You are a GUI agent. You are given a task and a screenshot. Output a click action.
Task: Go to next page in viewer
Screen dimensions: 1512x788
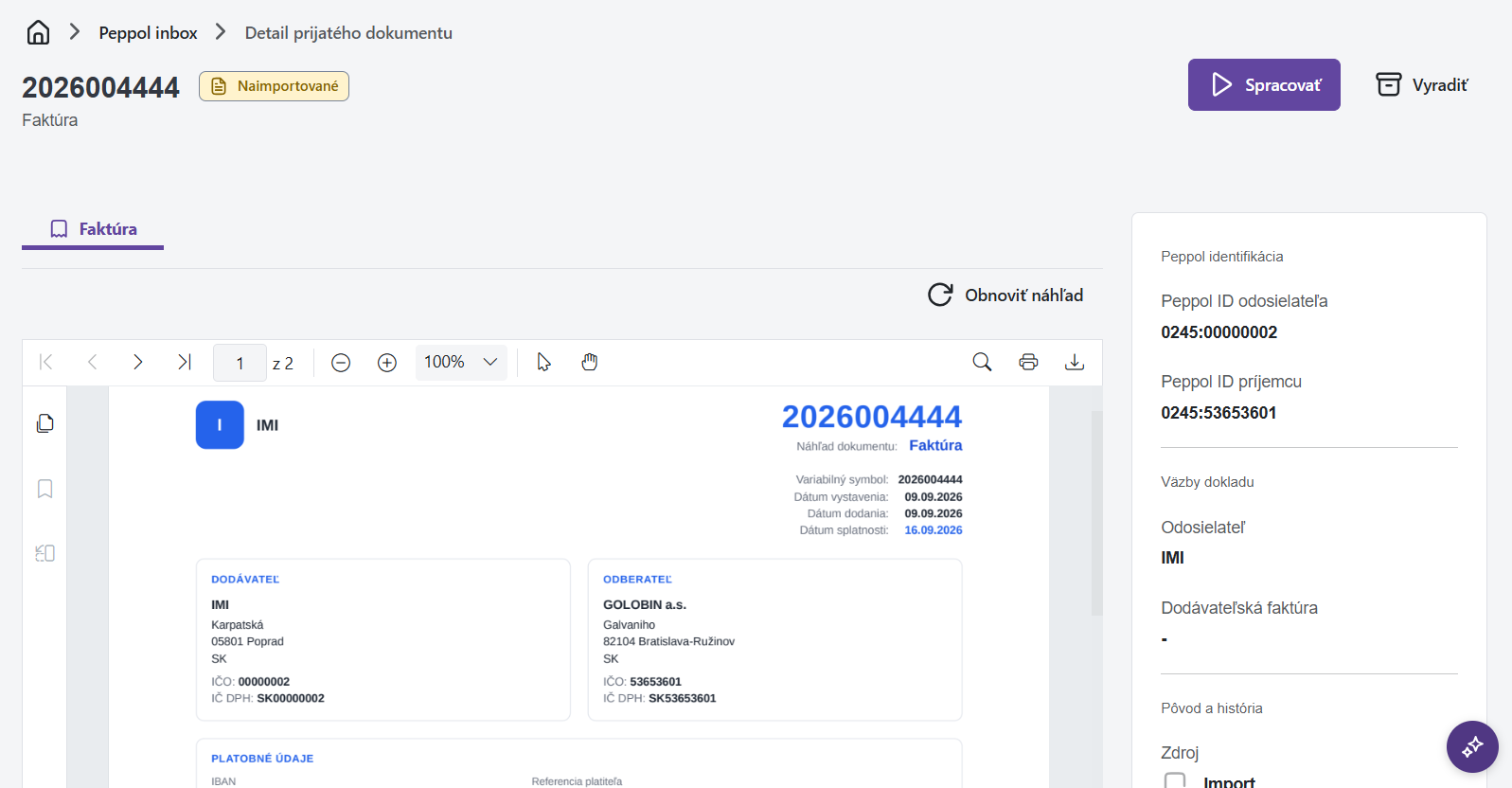tap(138, 362)
